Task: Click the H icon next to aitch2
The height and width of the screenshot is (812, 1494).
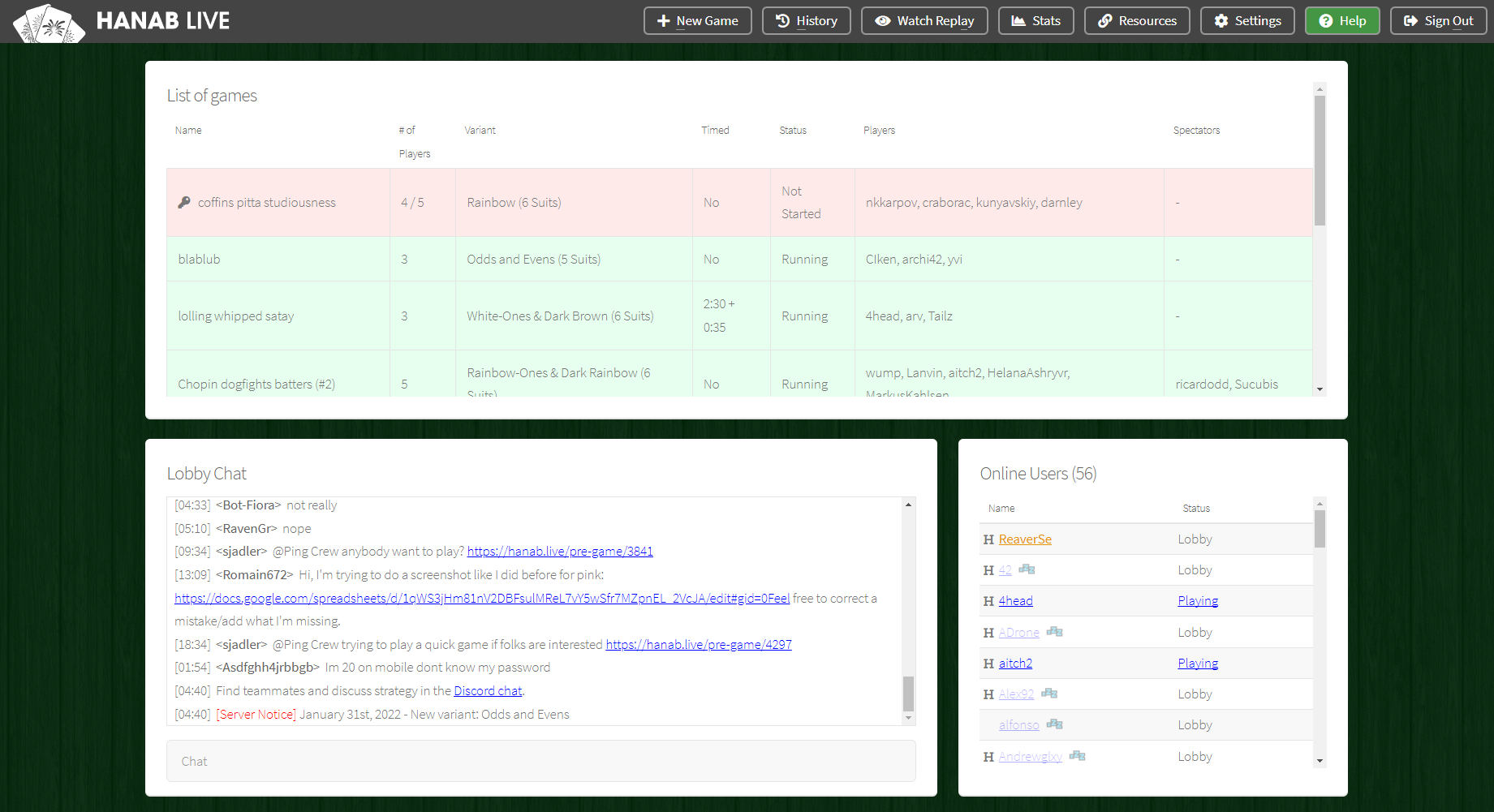Action: 988,664
